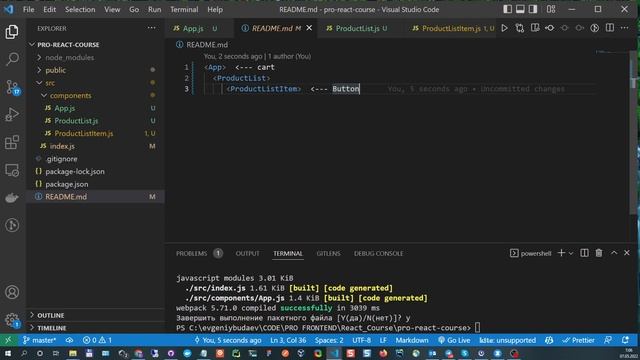Open .gitignore in file explorer
The image size is (640, 360).
pos(62,159)
